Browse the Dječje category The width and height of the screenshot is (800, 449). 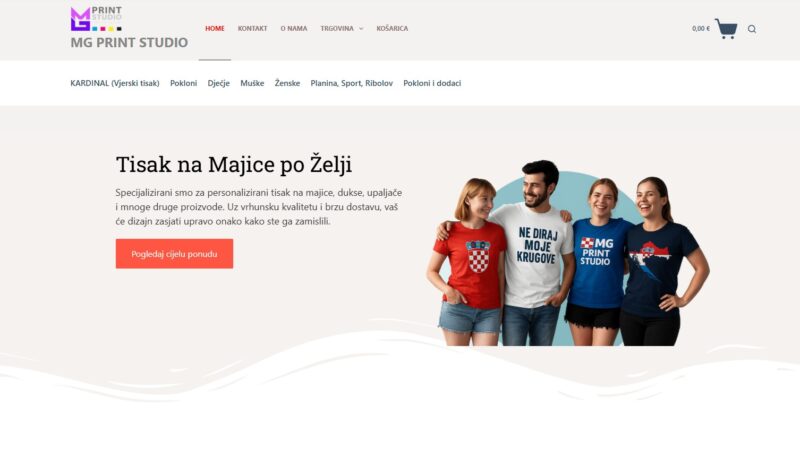[218, 83]
